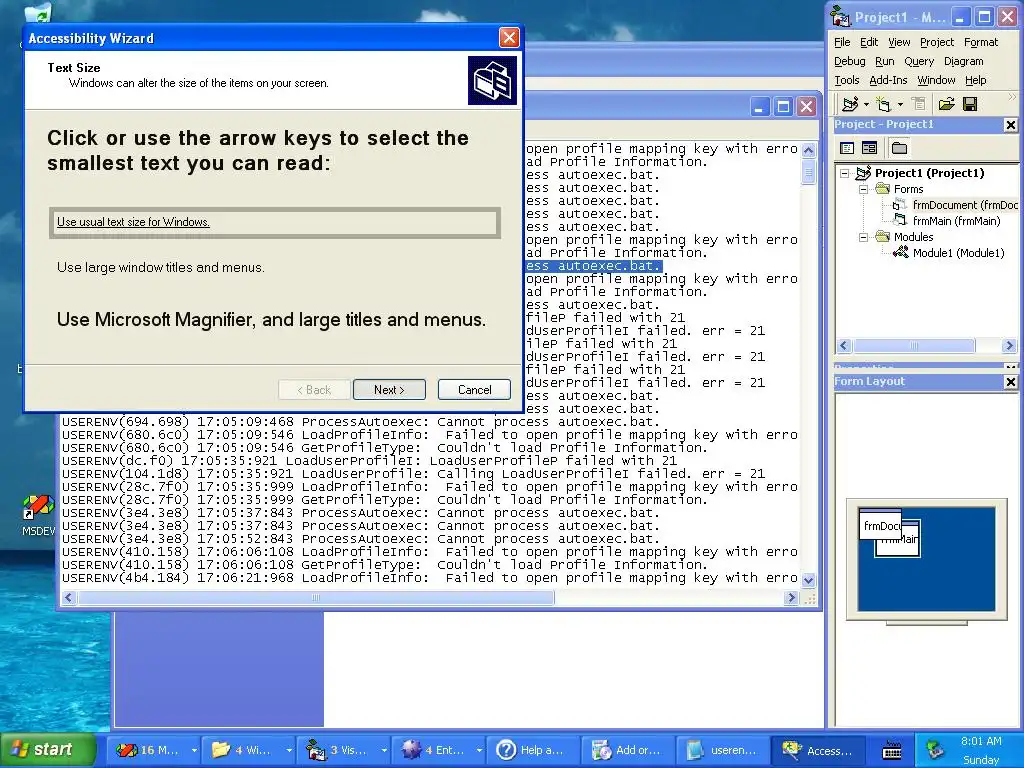Switch to 'useren...' taskbar button
The image size is (1024, 768).
(x=723, y=750)
